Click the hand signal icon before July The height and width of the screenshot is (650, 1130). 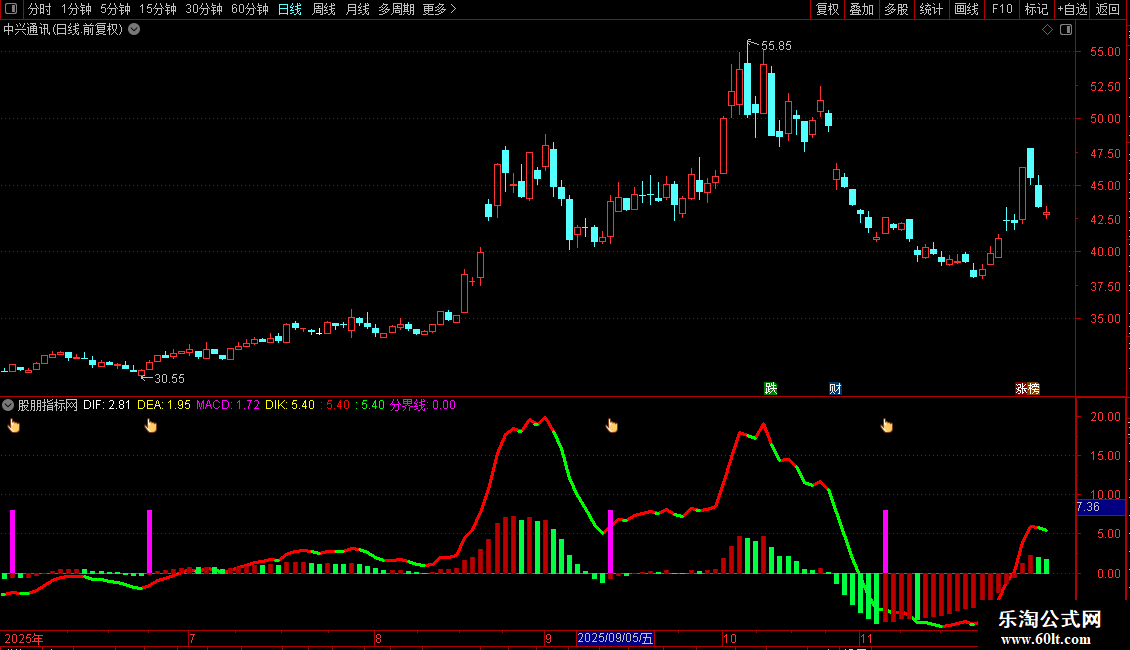[151, 426]
